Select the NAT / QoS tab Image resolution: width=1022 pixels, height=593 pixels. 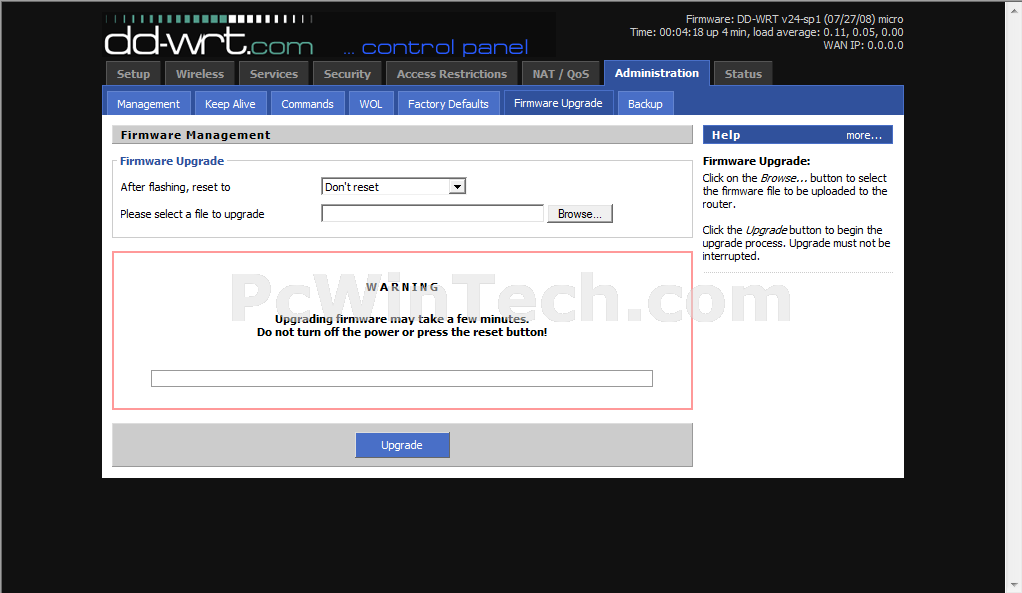point(561,74)
